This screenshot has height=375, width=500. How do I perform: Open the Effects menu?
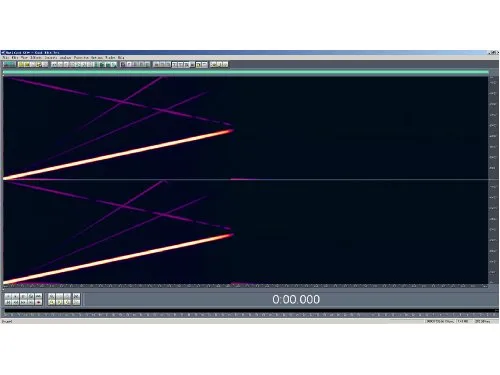(x=36, y=57)
